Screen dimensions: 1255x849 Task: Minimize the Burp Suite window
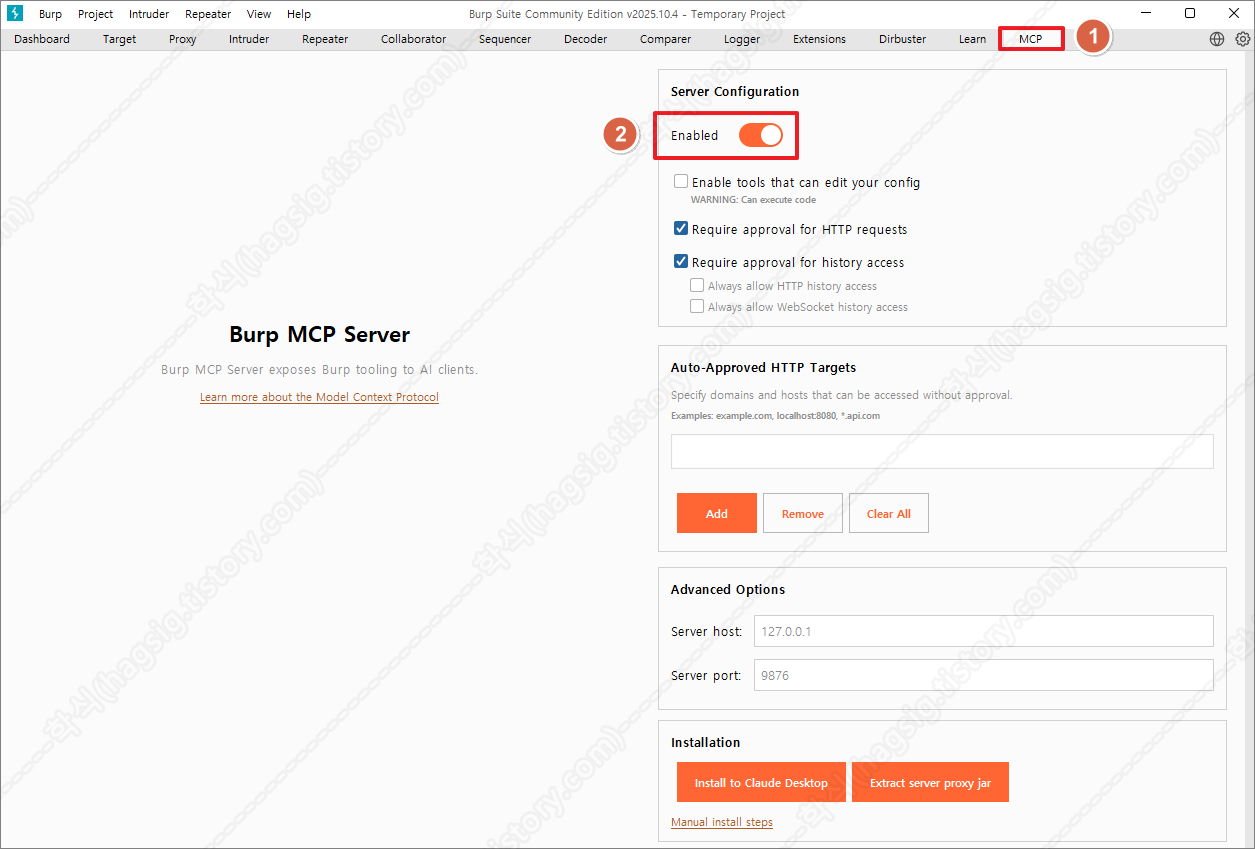tap(1143, 13)
